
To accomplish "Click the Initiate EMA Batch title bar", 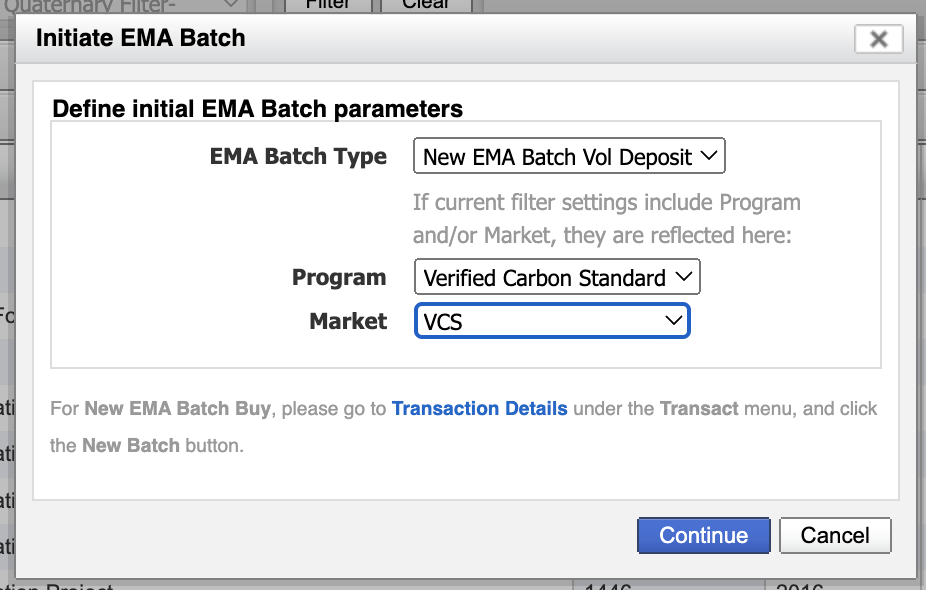I will pyautogui.click(x=140, y=38).
